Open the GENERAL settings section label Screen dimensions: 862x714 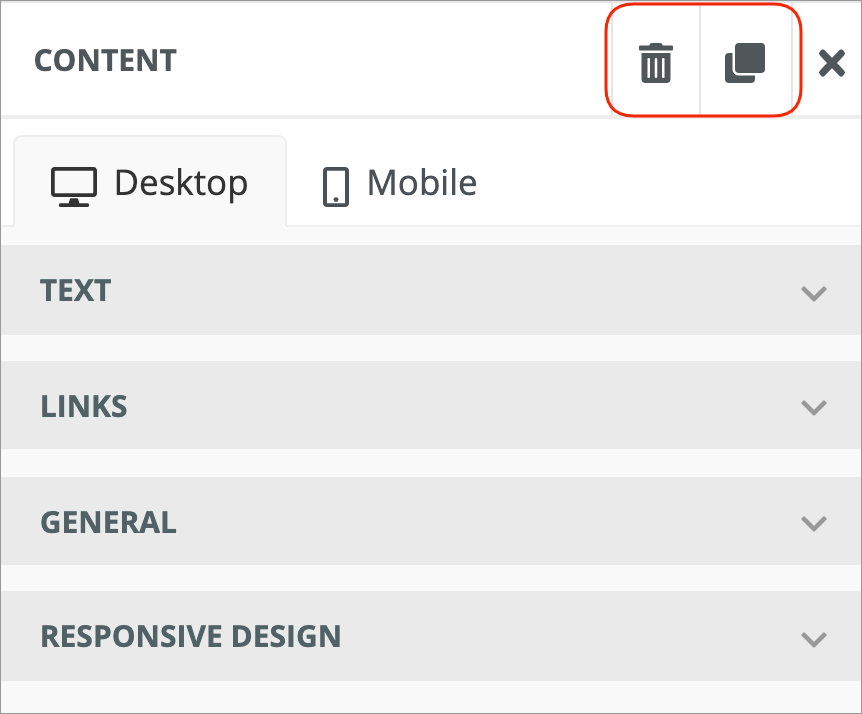(108, 522)
